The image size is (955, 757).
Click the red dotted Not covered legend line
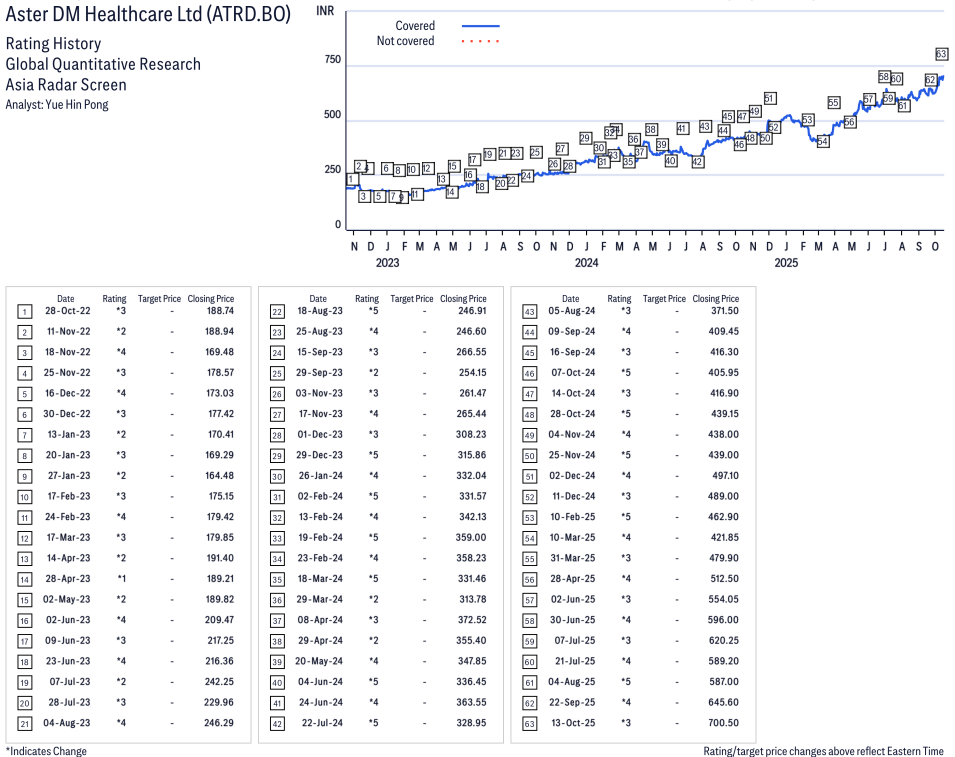pyautogui.click(x=480, y=41)
